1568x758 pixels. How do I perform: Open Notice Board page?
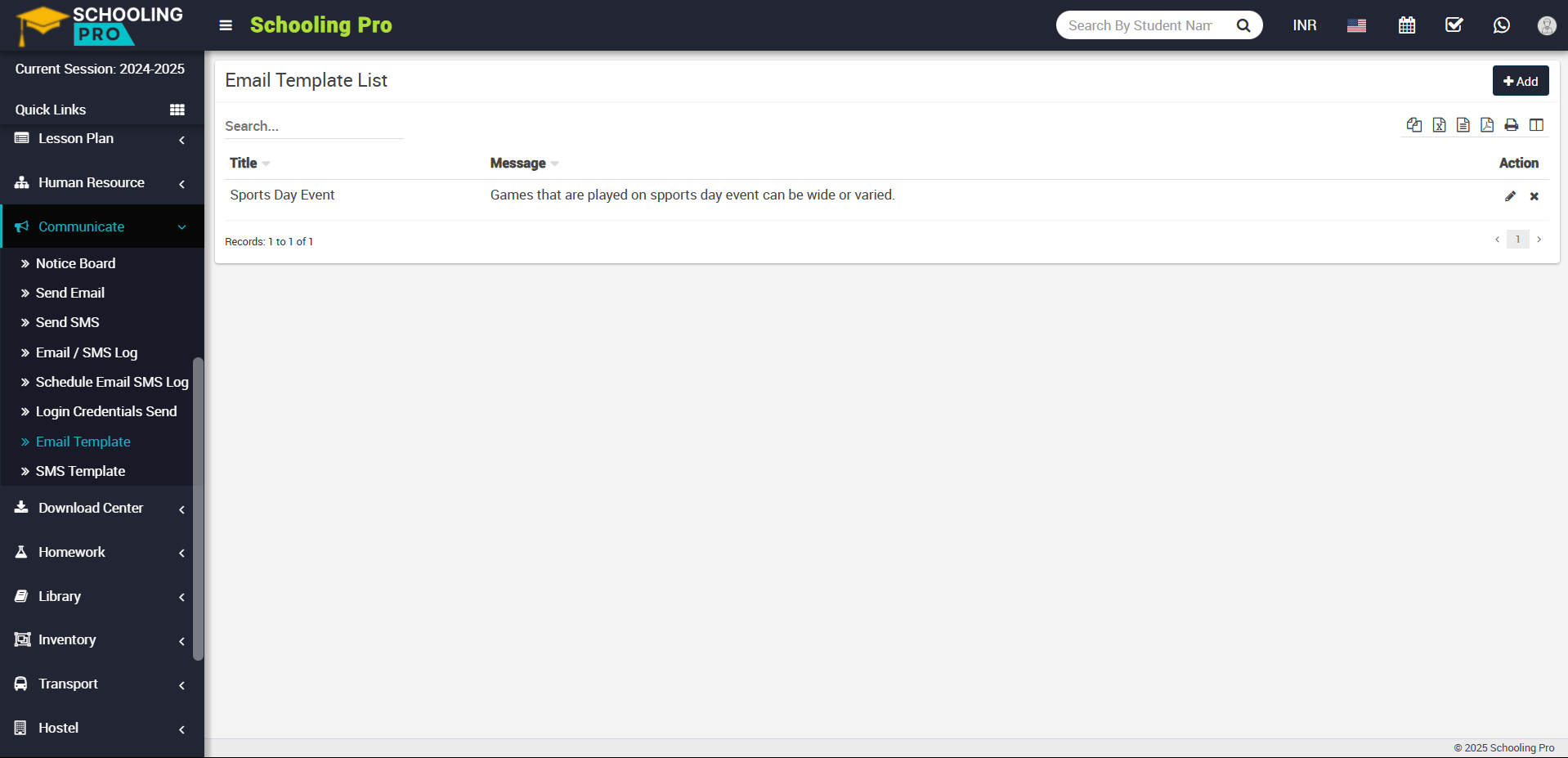[75, 263]
